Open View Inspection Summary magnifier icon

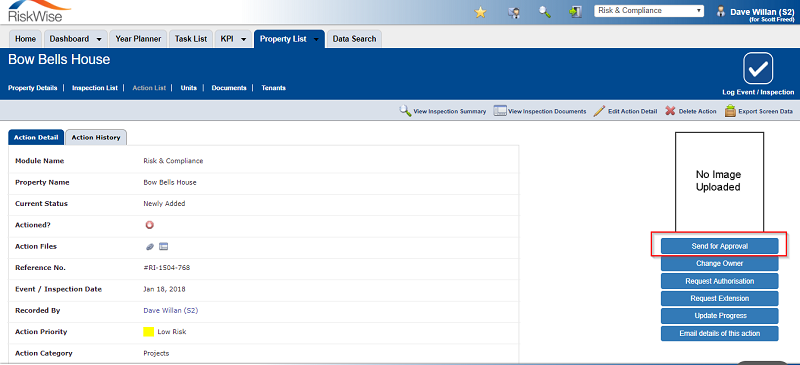tap(405, 111)
